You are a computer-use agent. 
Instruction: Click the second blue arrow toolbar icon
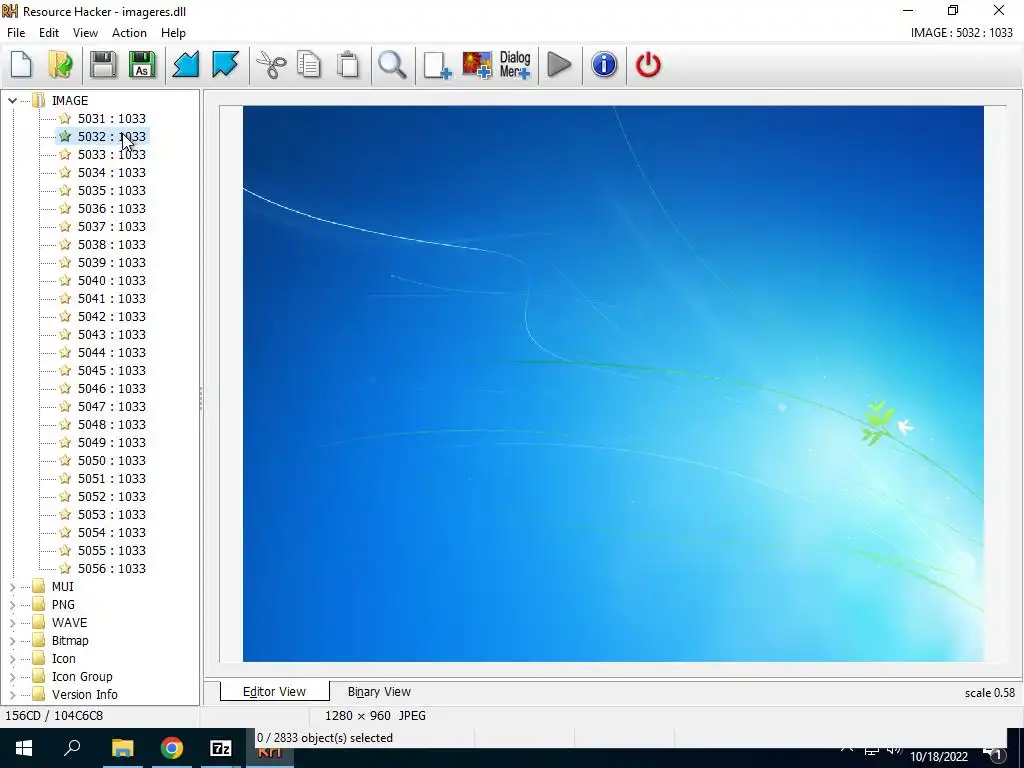(x=225, y=65)
